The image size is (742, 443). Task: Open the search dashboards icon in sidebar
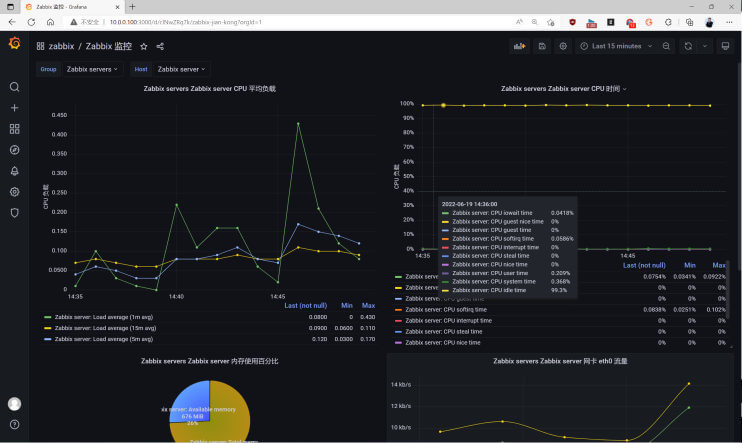tap(15, 87)
